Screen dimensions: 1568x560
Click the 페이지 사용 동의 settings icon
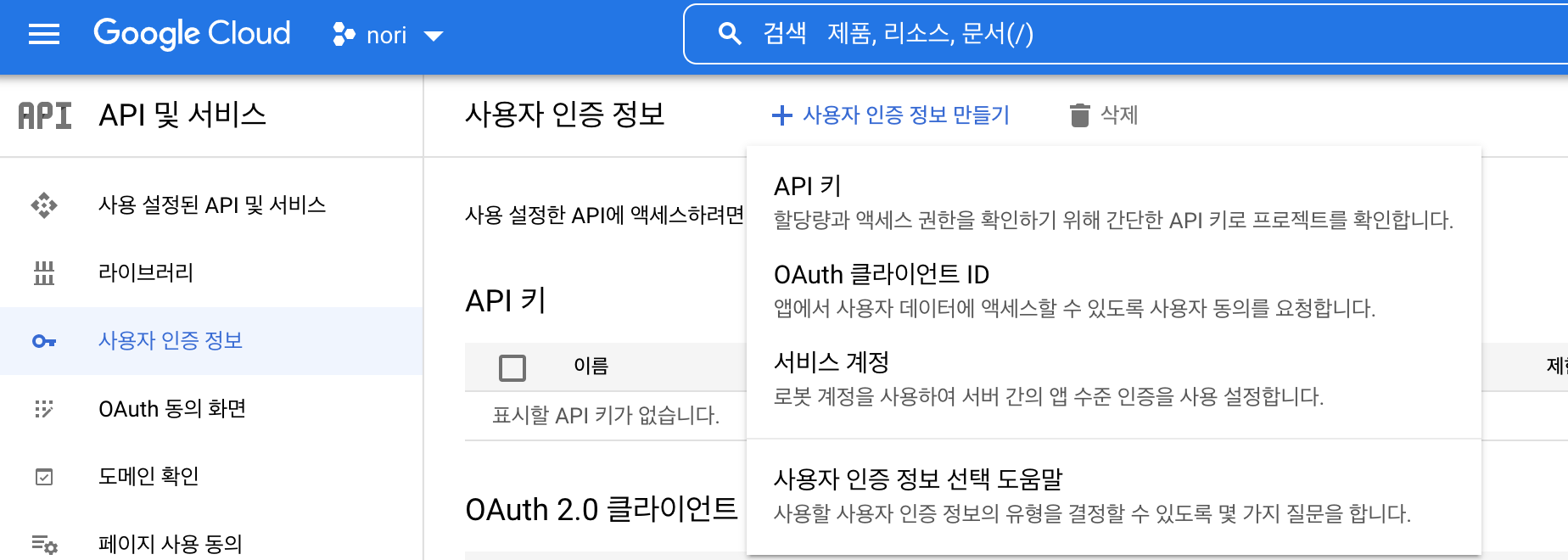click(x=44, y=544)
